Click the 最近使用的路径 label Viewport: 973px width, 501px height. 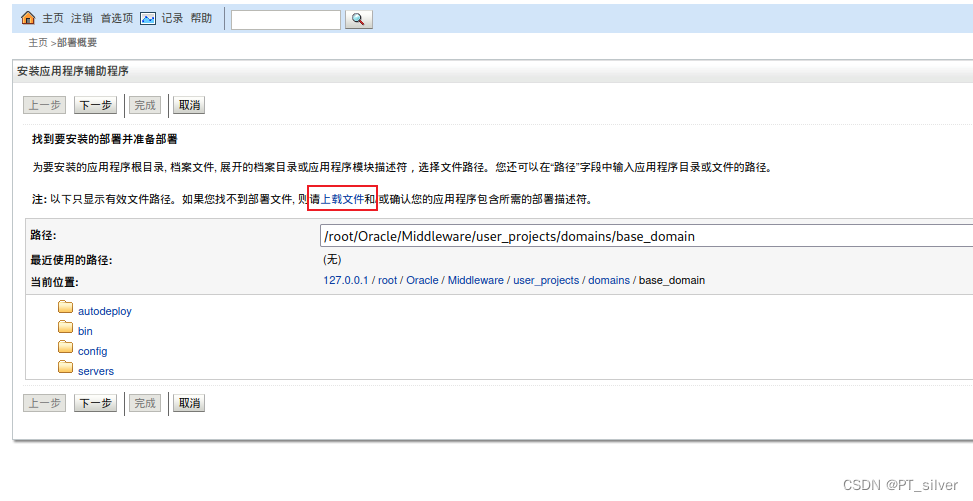71,260
